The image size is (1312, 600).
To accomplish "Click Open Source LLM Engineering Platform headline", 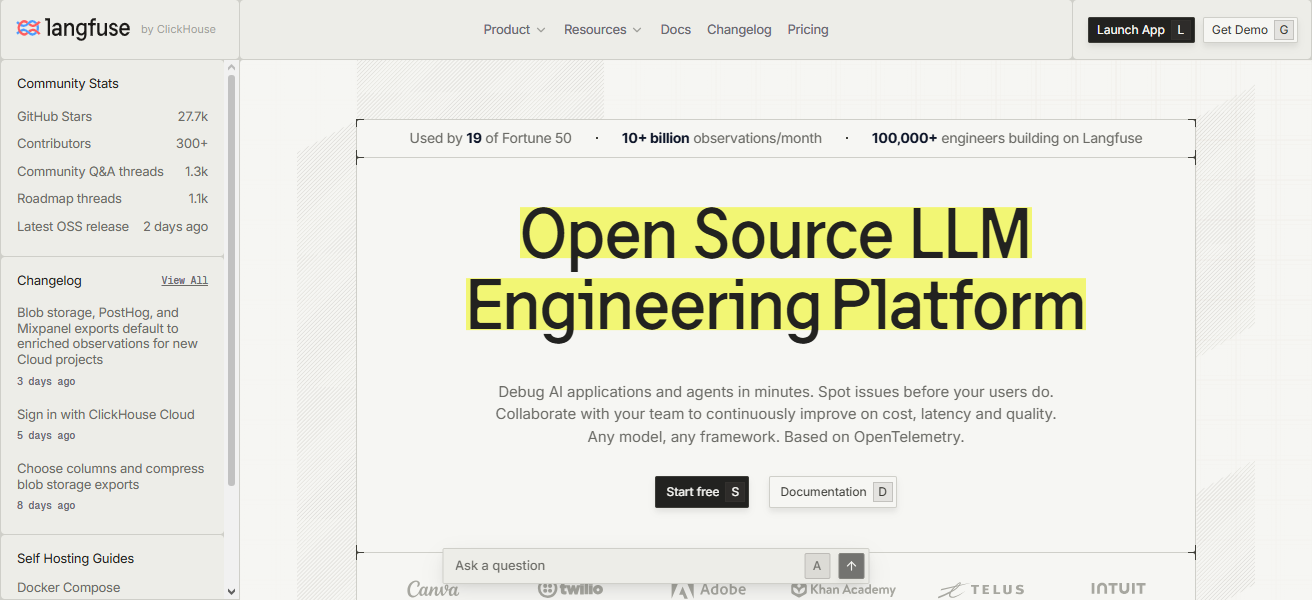I will (x=776, y=270).
